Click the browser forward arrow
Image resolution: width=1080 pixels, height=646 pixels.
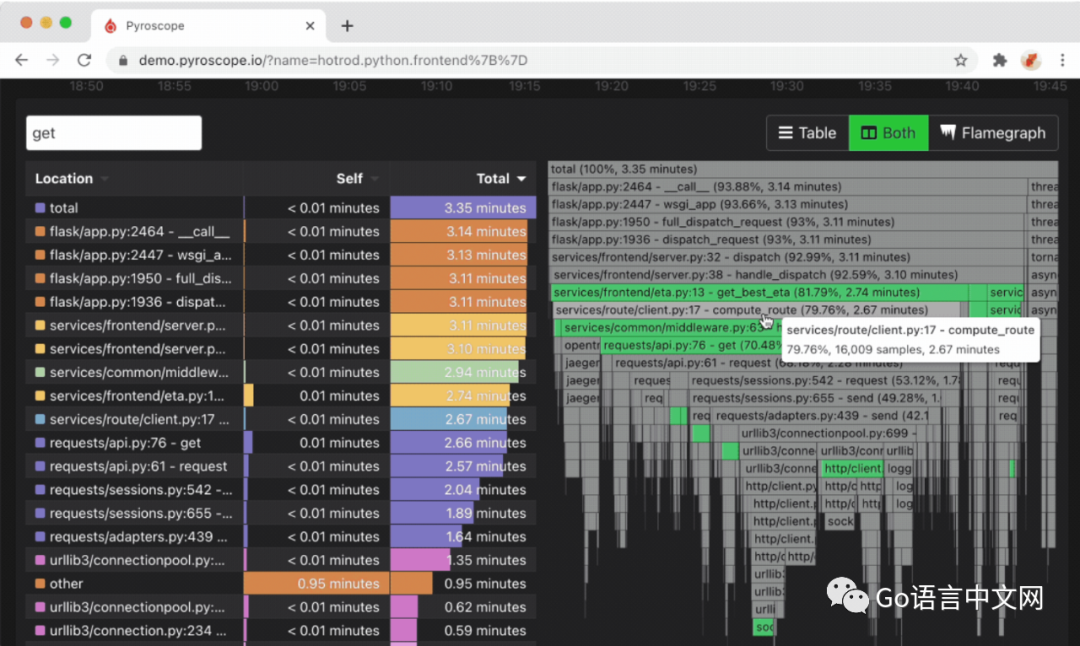pos(52,60)
